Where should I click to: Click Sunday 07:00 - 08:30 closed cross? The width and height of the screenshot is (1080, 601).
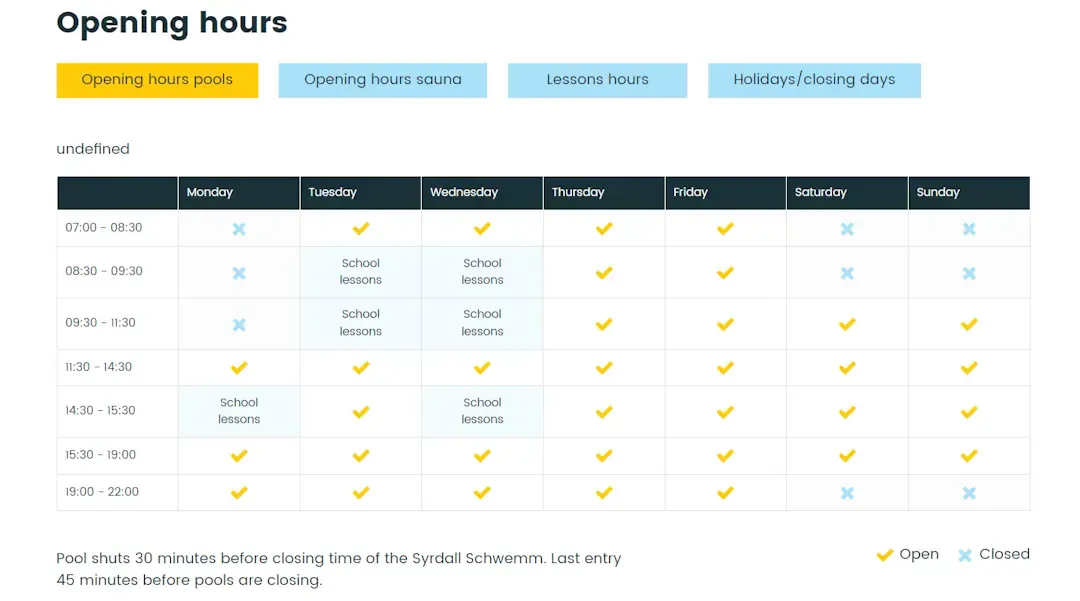pos(969,229)
